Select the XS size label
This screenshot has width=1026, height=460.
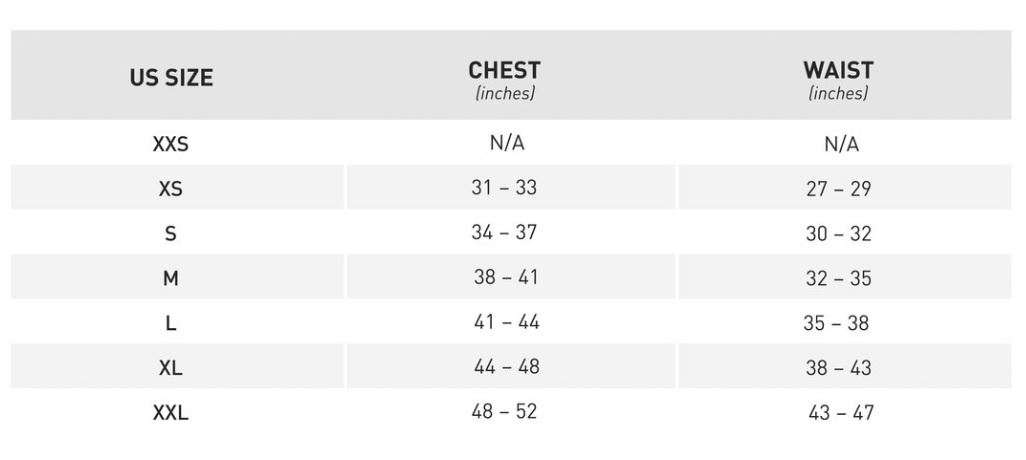171,189
